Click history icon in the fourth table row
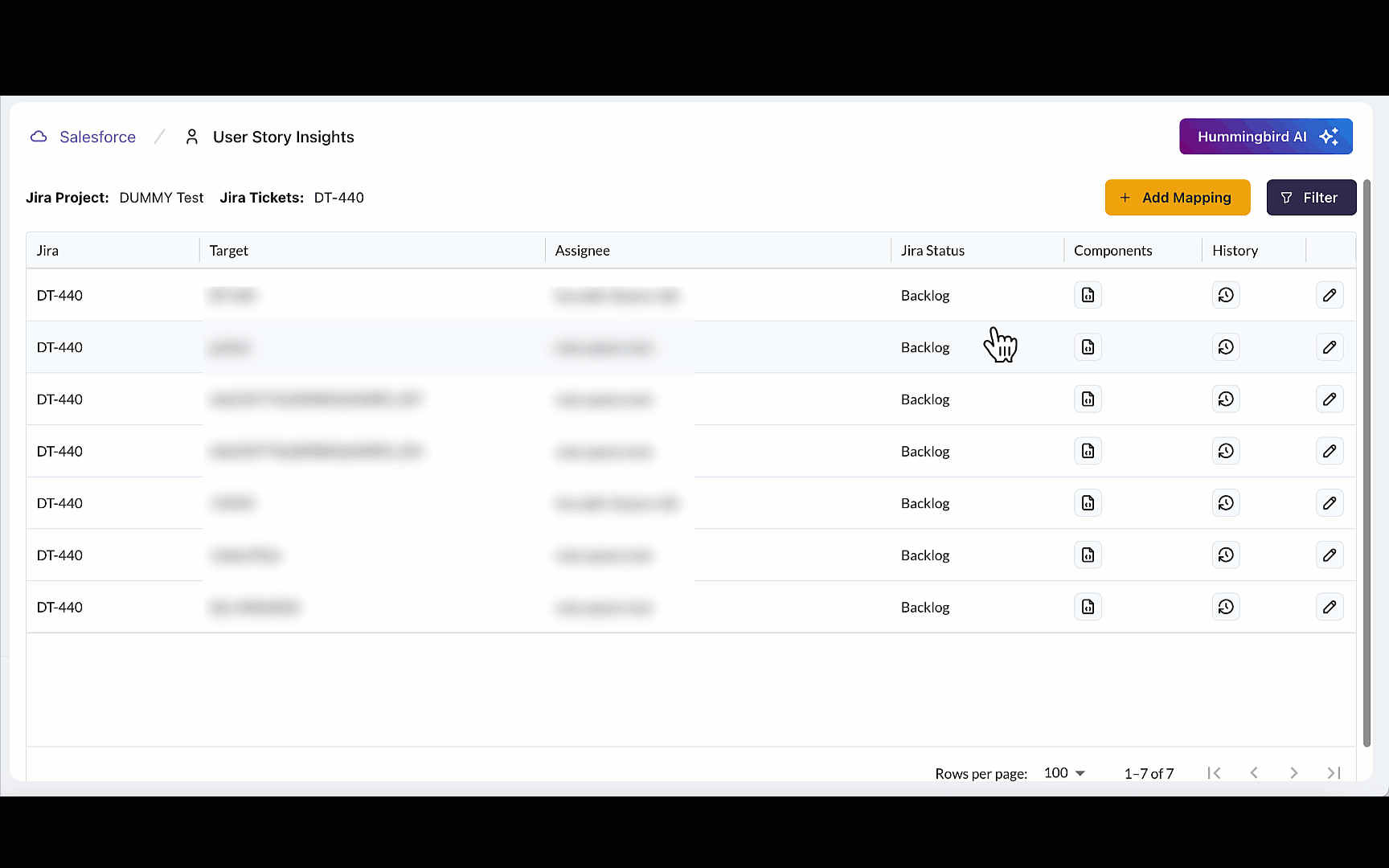 point(1225,451)
